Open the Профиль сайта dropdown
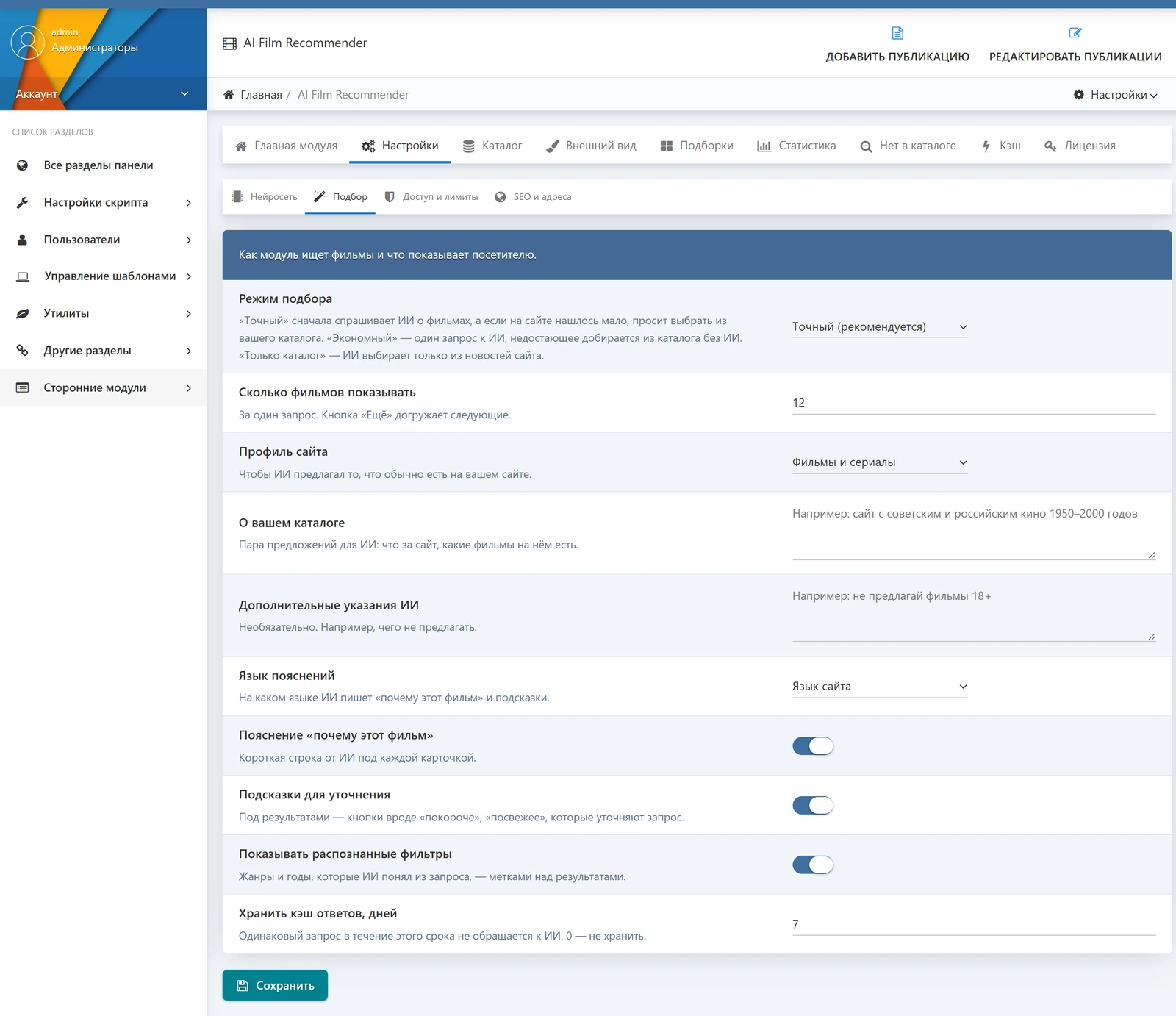 (880, 462)
